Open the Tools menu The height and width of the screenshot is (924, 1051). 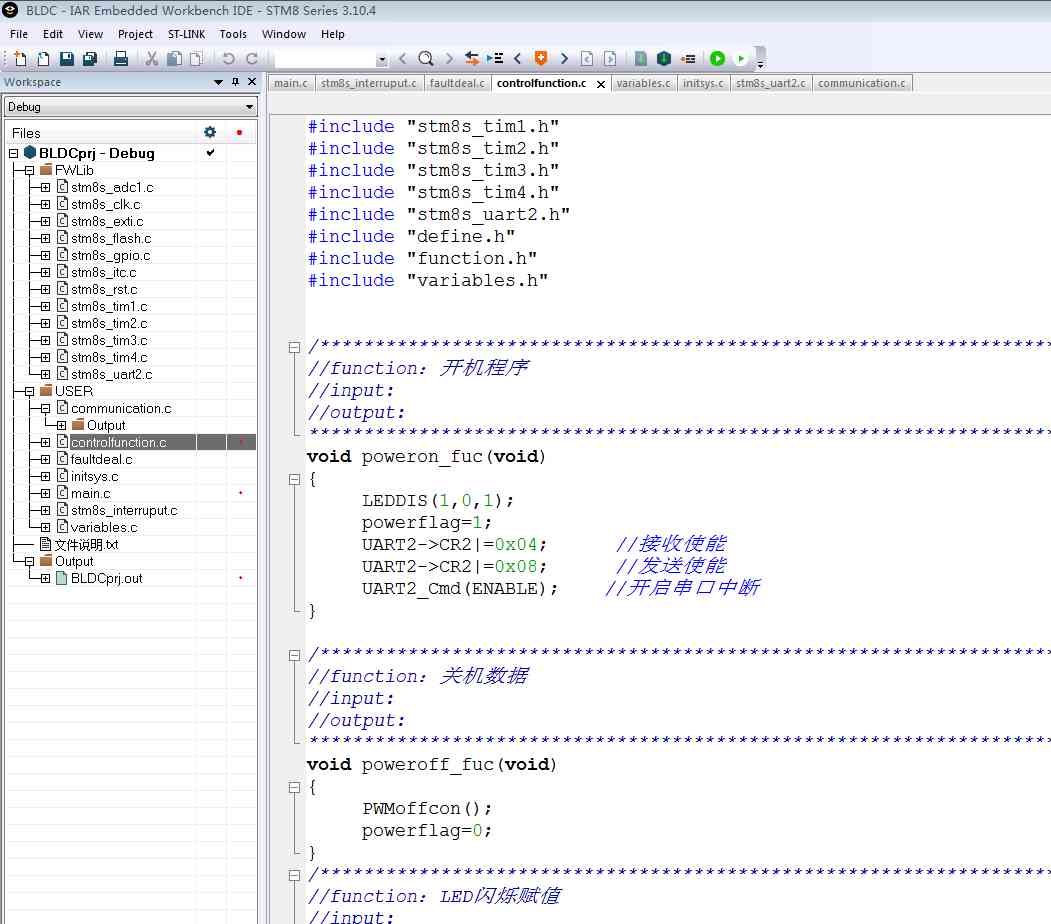point(233,34)
